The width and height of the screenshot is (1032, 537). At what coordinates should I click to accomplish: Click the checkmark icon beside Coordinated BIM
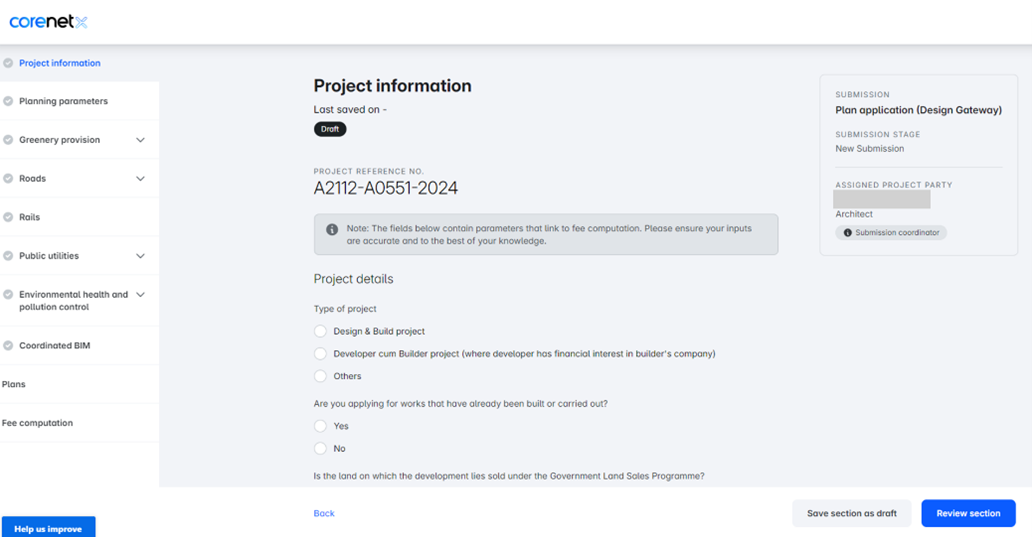[x=9, y=346]
